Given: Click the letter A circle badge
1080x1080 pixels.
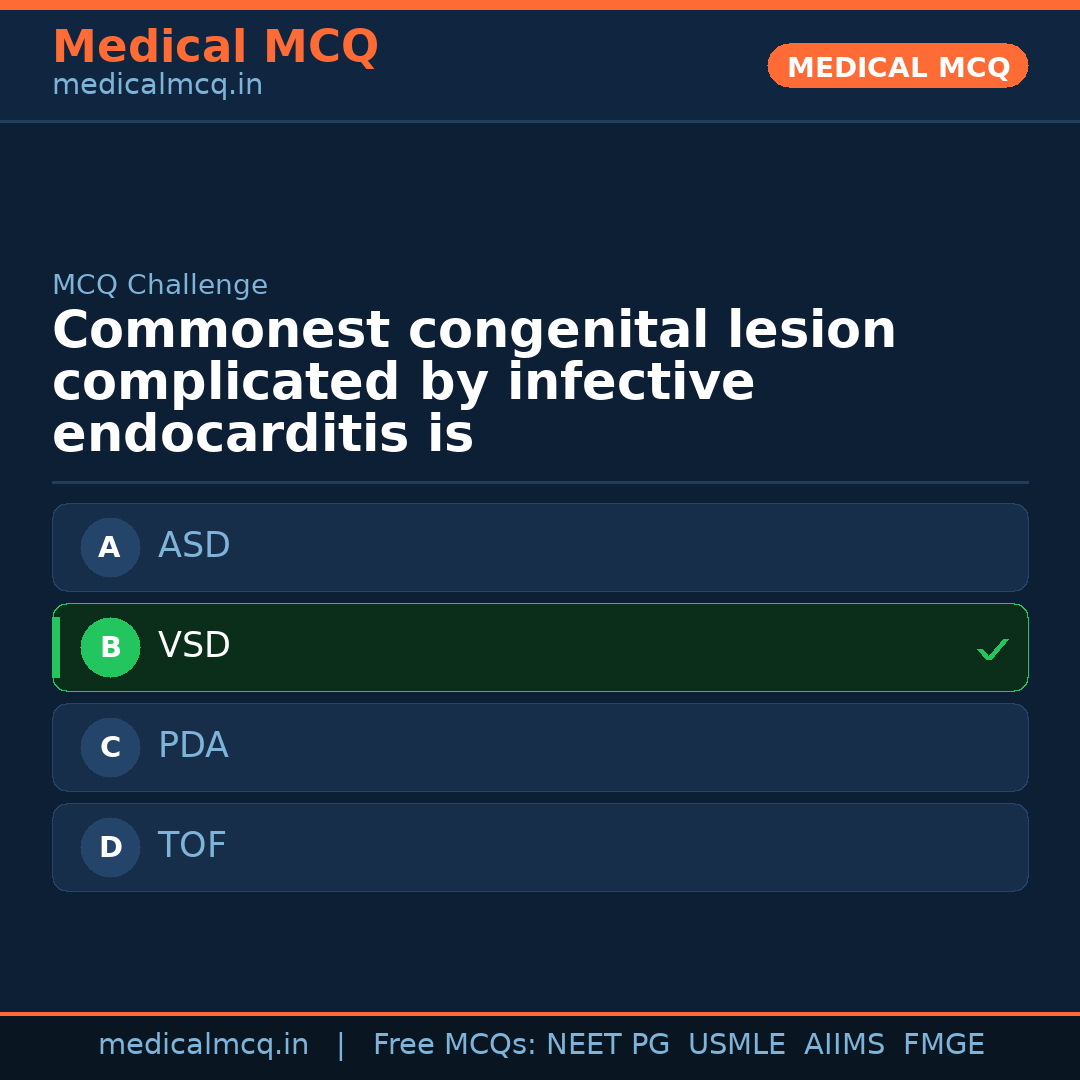Looking at the screenshot, I should pyautogui.click(x=110, y=547).
